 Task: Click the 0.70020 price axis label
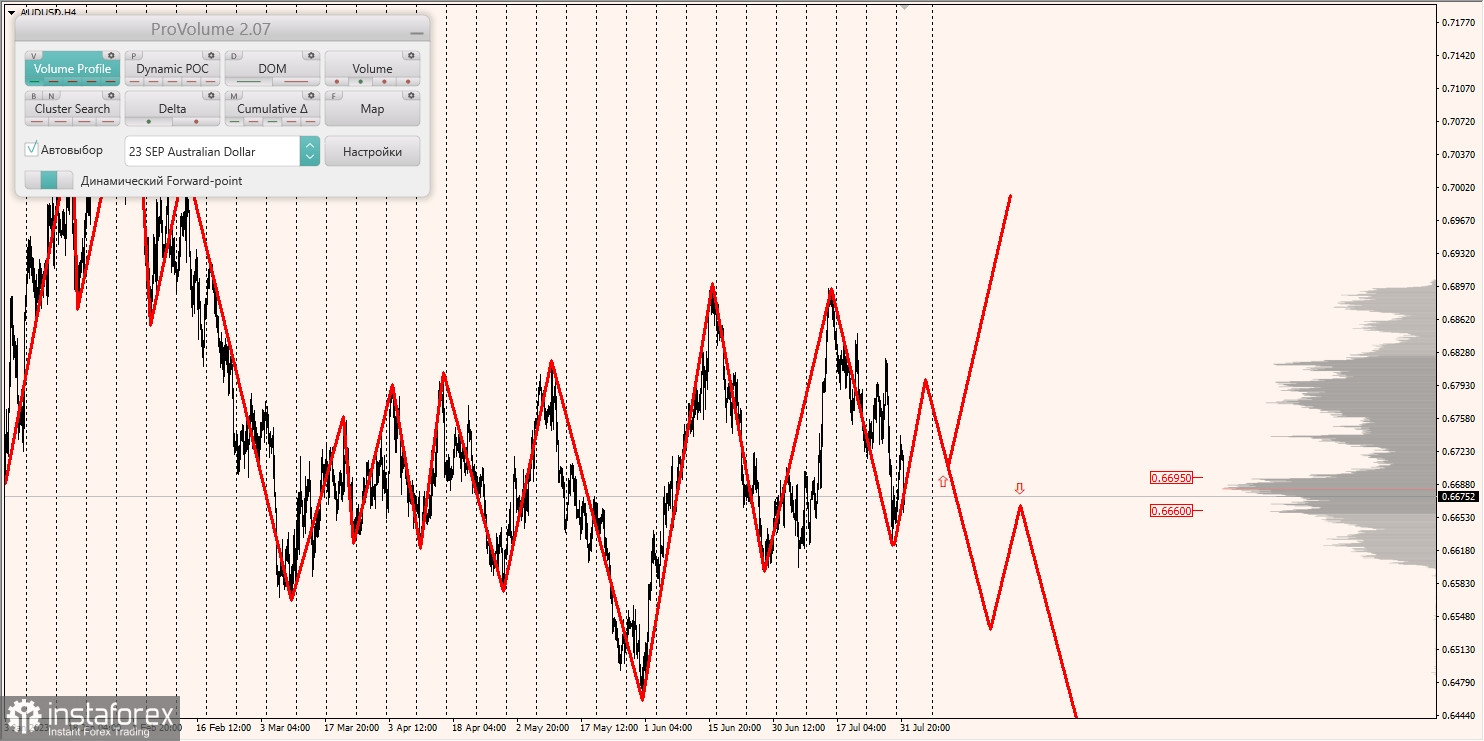coord(1460,187)
